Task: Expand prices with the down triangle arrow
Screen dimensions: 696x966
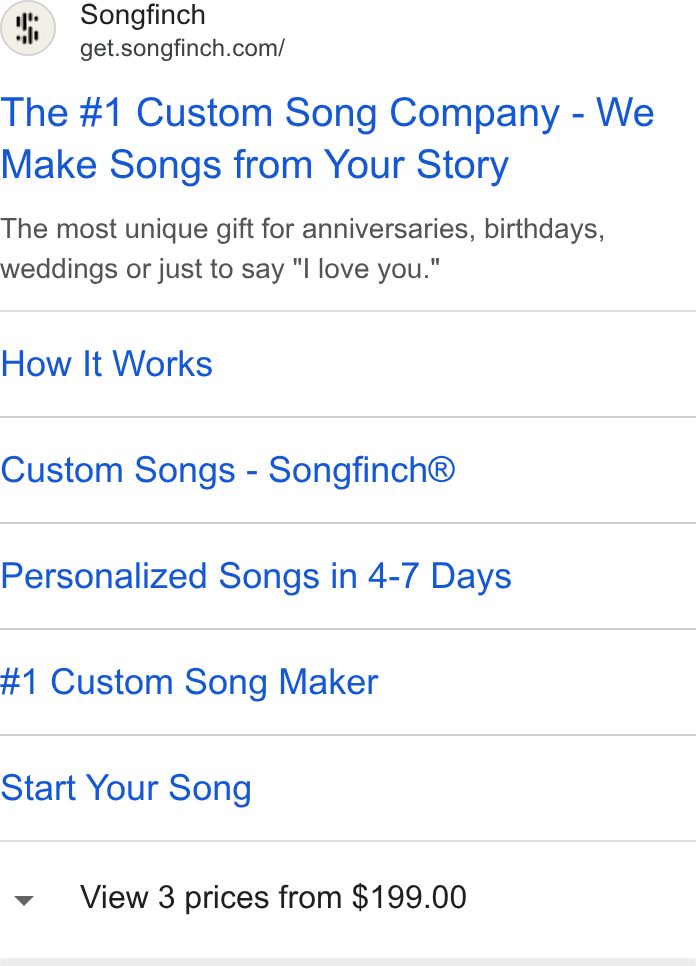Action: [x=24, y=901]
